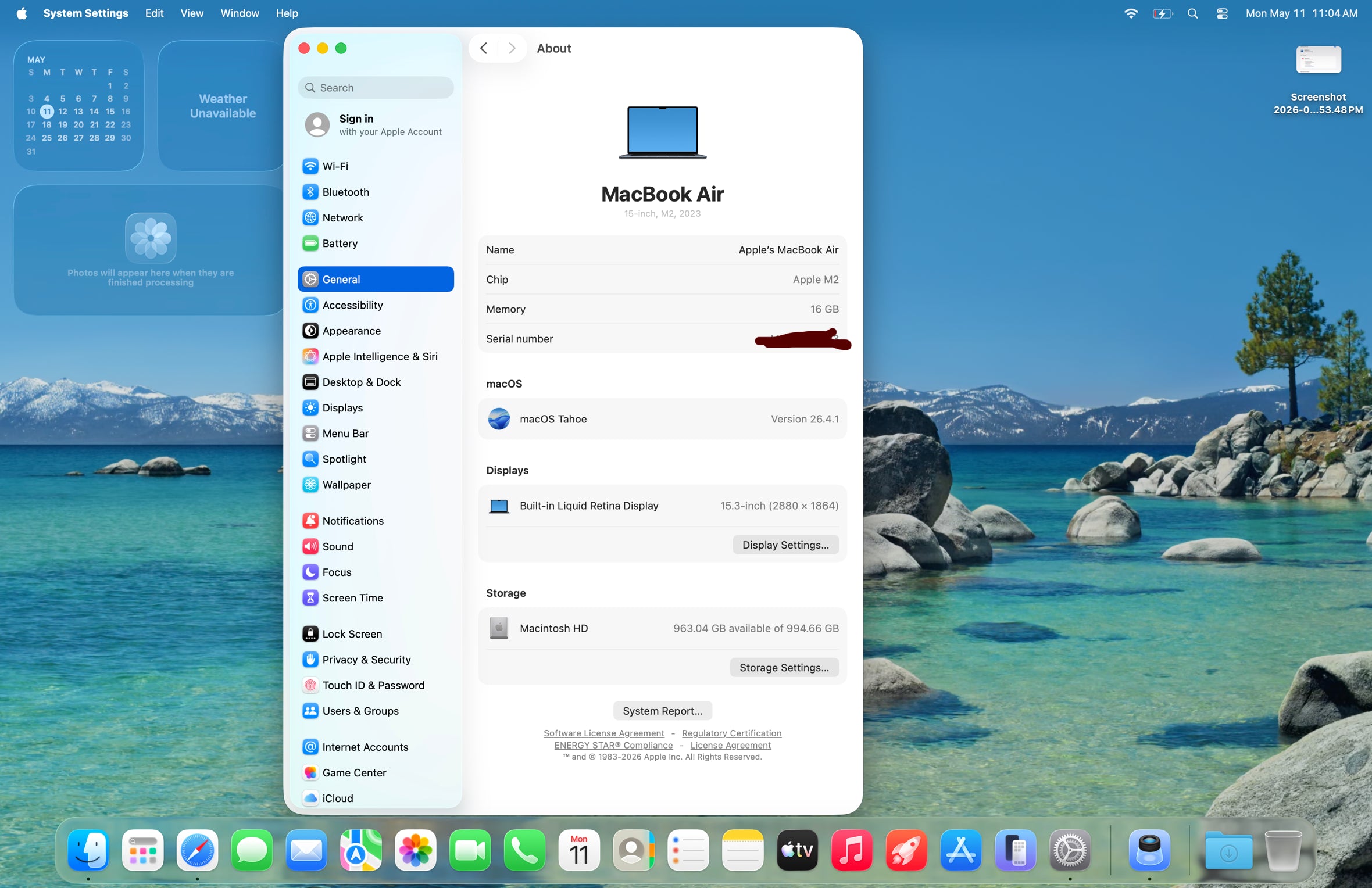Select Focus in the sidebar
This screenshot has height=888, width=1372.
(376, 572)
